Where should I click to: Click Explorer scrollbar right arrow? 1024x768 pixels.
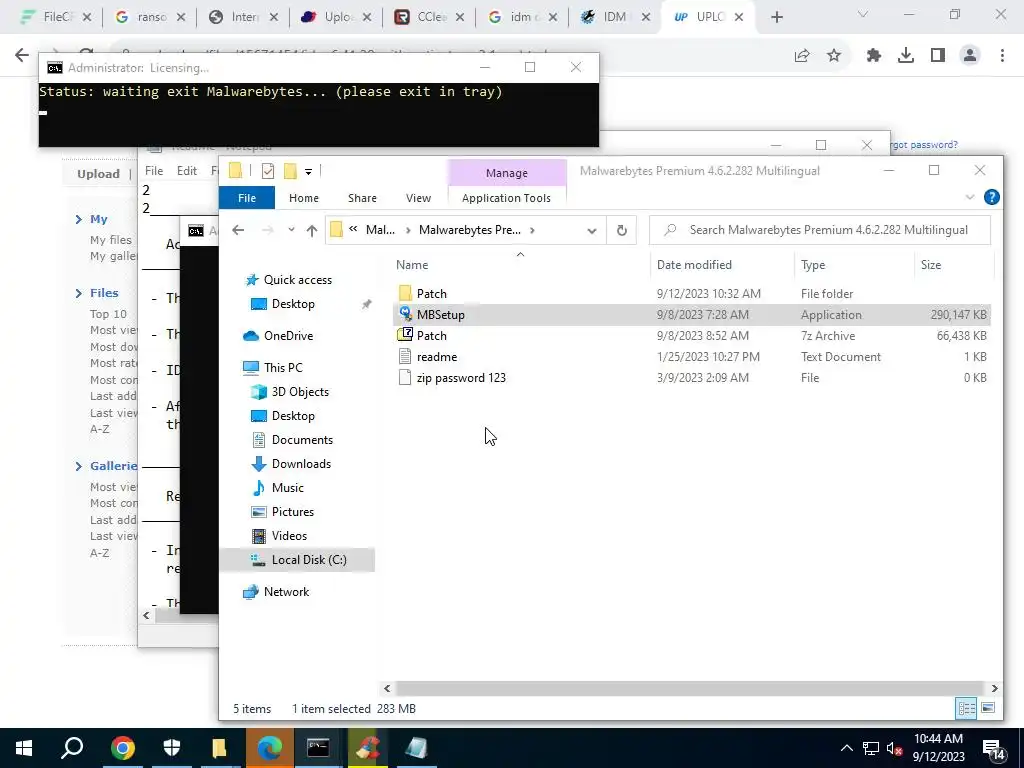pyautogui.click(x=994, y=688)
